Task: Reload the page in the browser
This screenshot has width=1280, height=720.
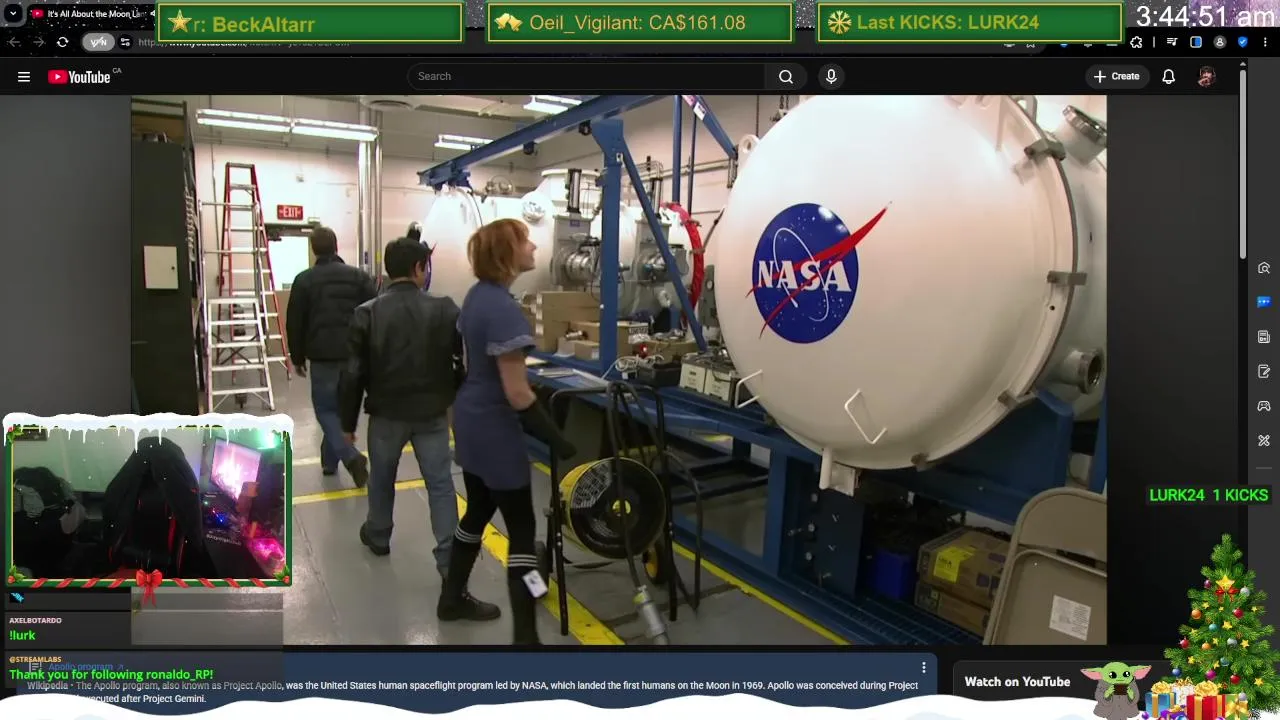Action: (62, 42)
